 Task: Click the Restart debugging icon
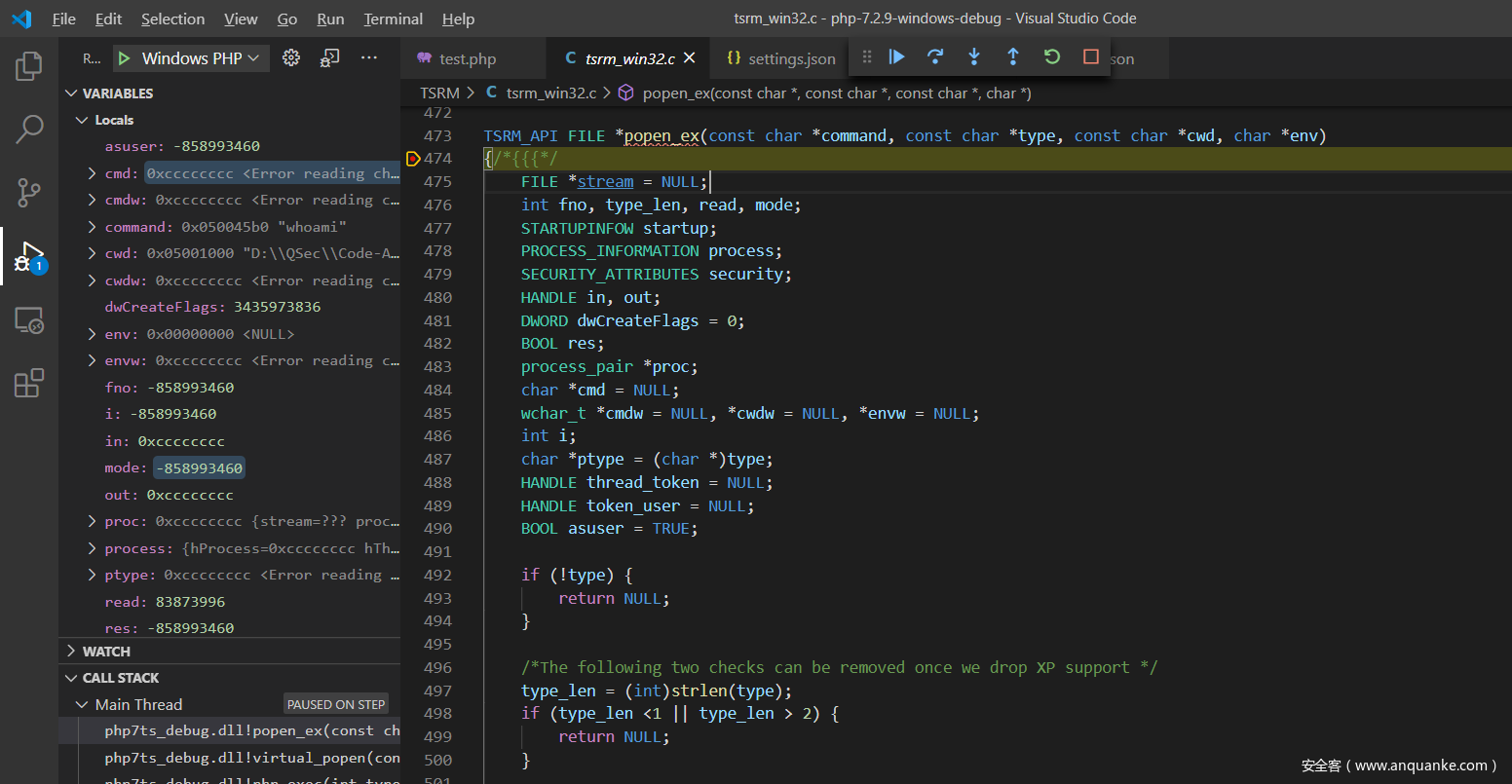tap(1052, 57)
